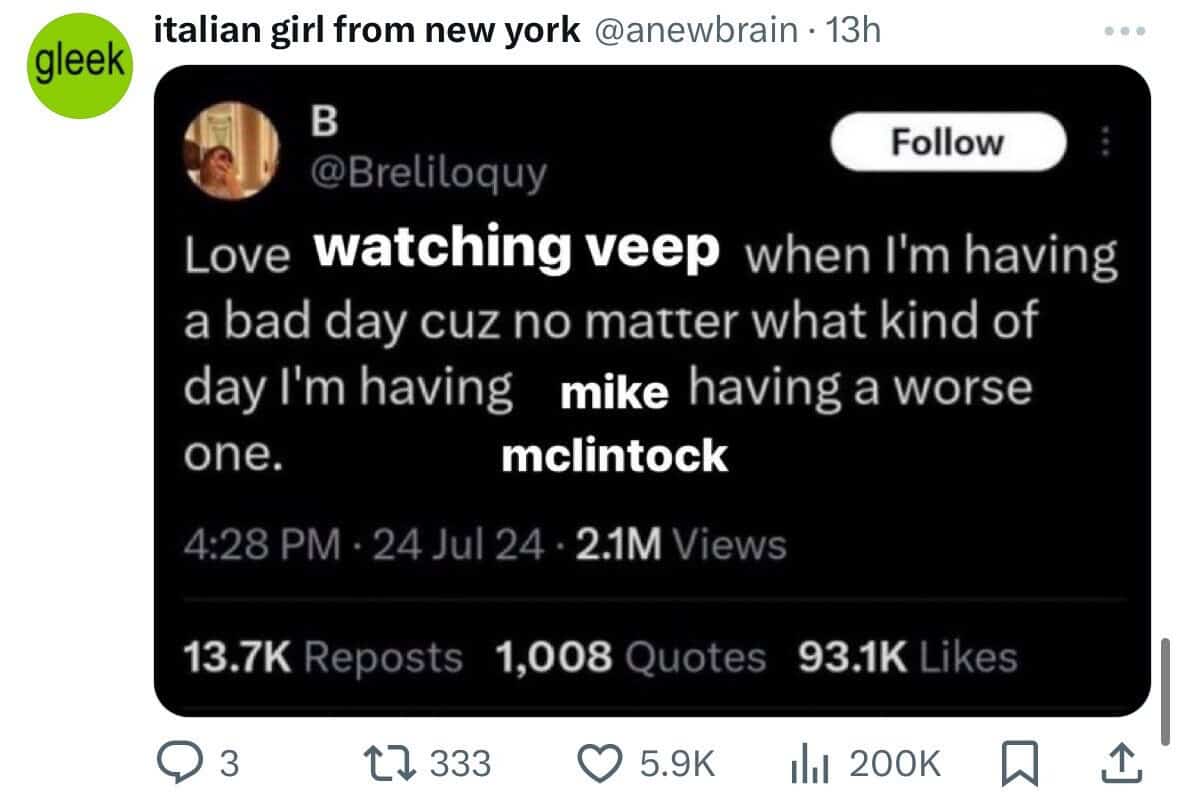
Task: Open the 1,008 Quotes list
Action: [631, 656]
